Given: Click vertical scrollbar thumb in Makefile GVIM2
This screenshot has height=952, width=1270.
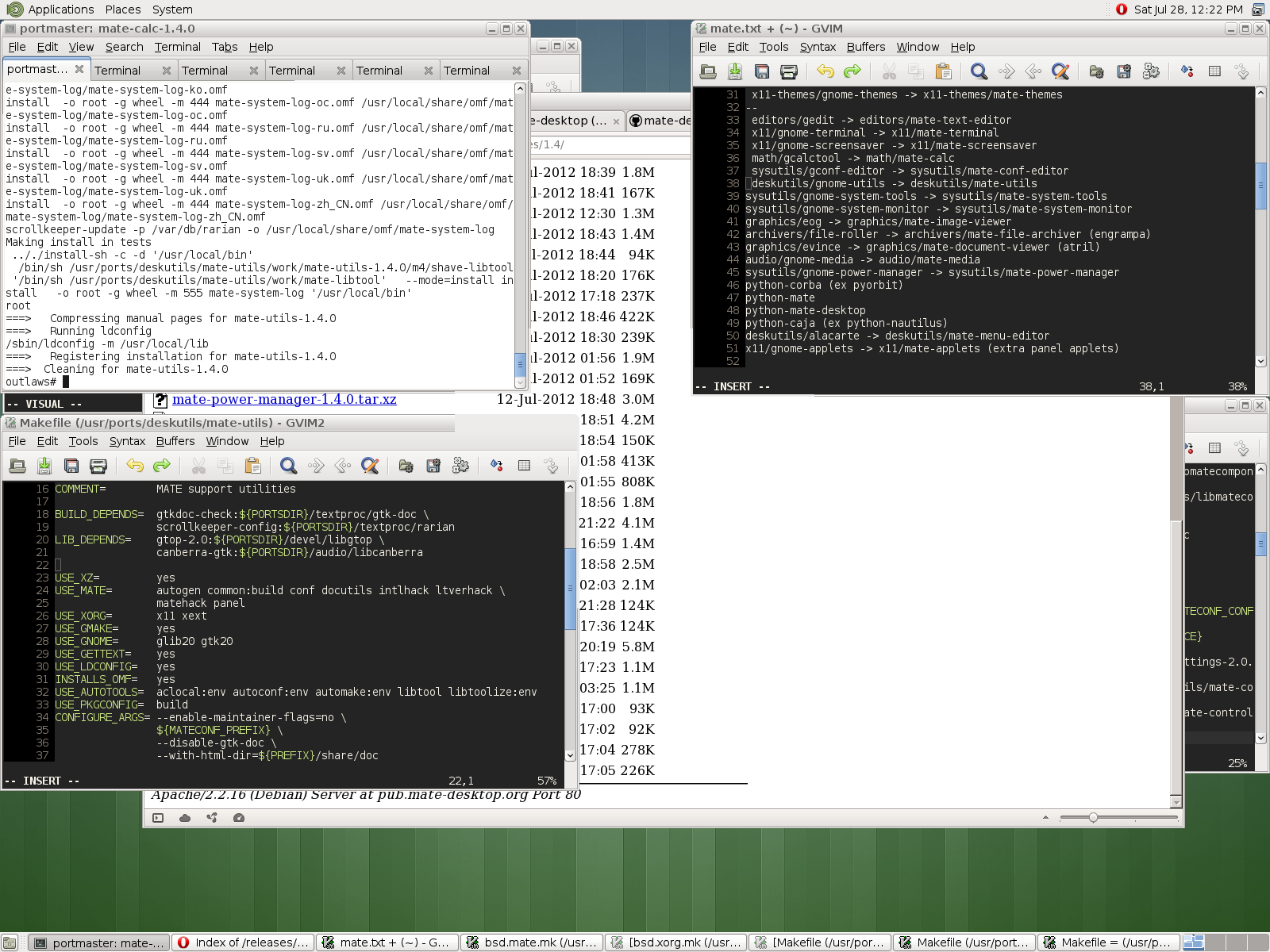Looking at the screenshot, I should tap(570, 588).
